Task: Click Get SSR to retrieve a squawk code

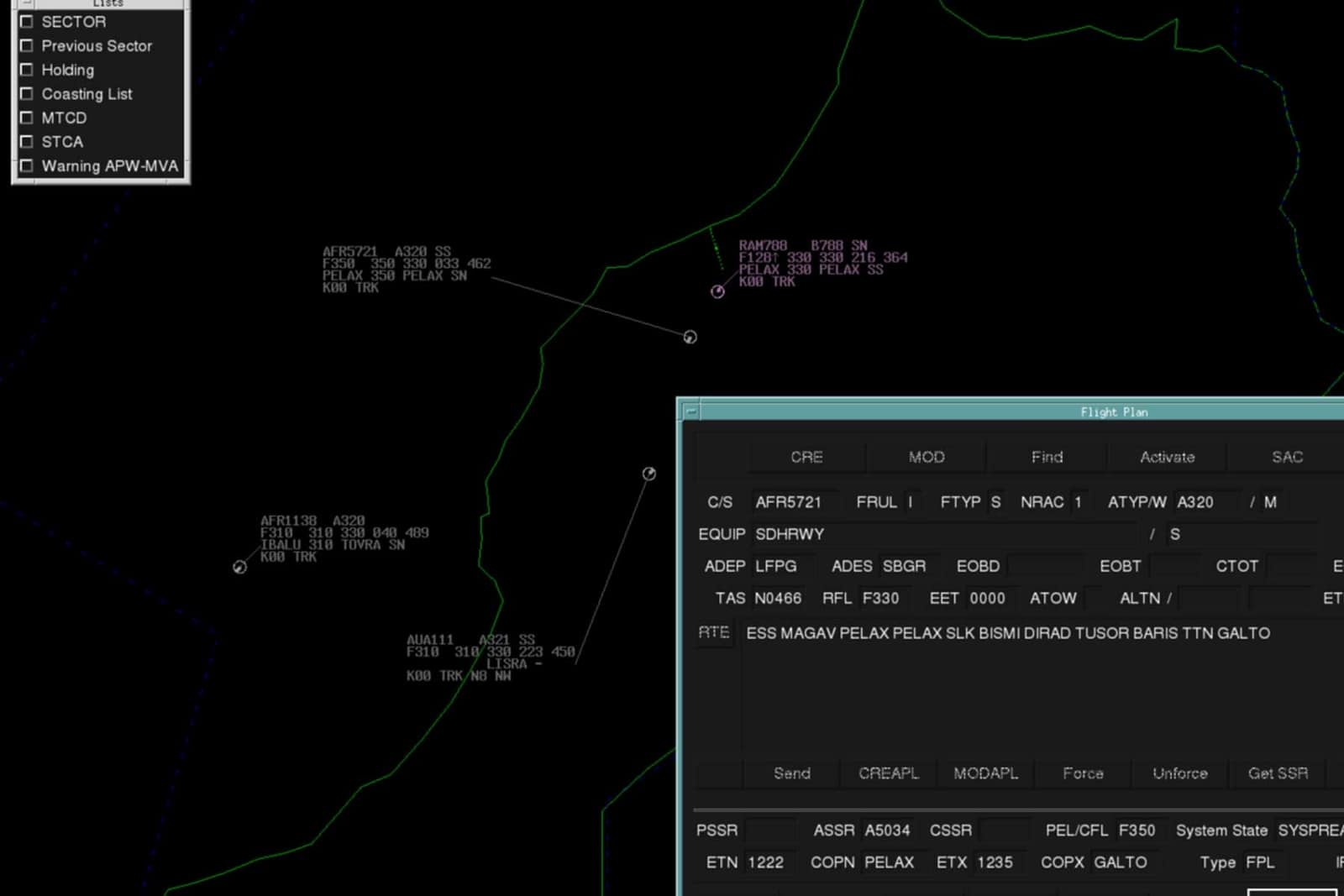Action: point(1278,773)
